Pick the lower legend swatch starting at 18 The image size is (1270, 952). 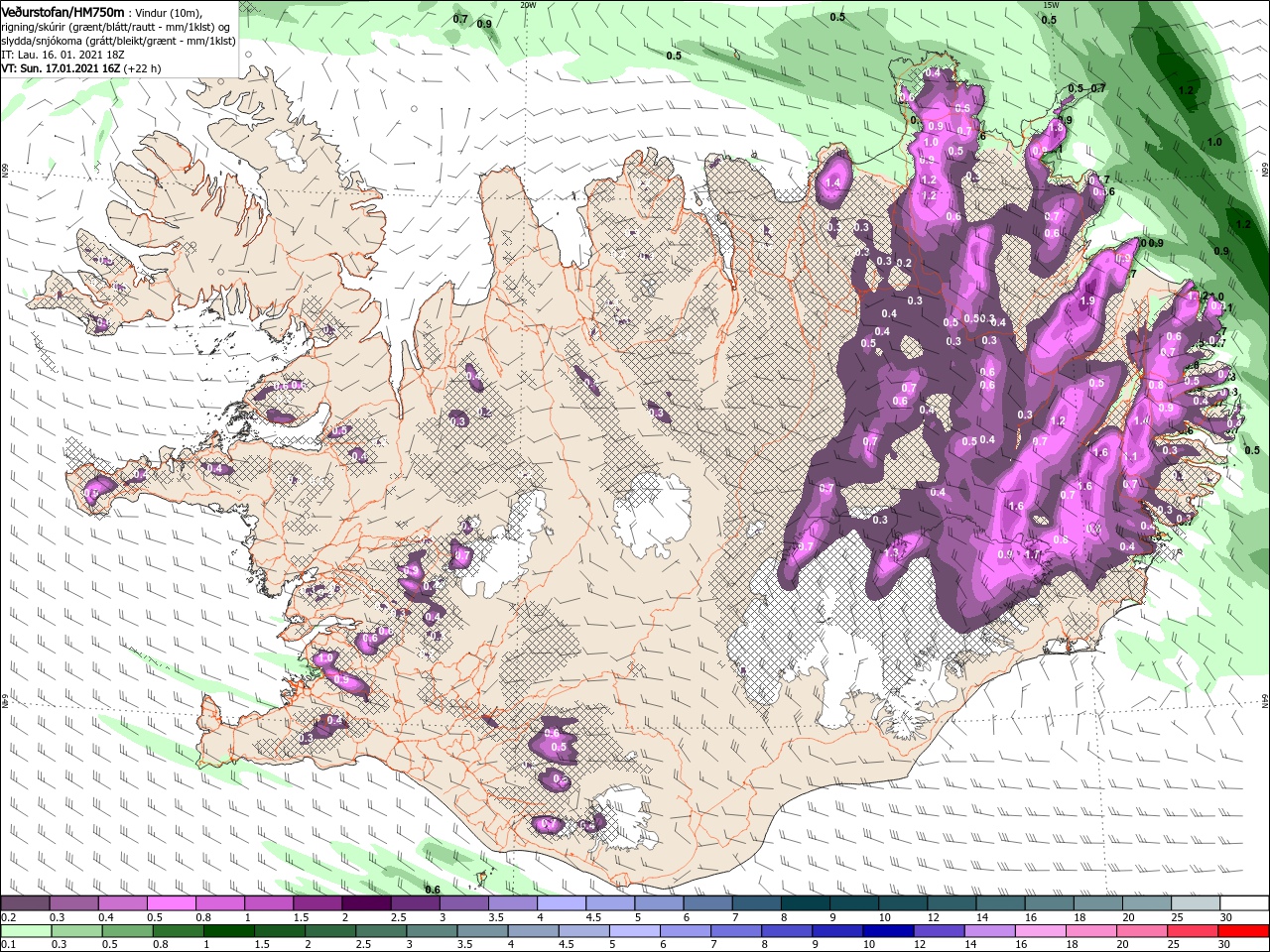[1090, 931]
